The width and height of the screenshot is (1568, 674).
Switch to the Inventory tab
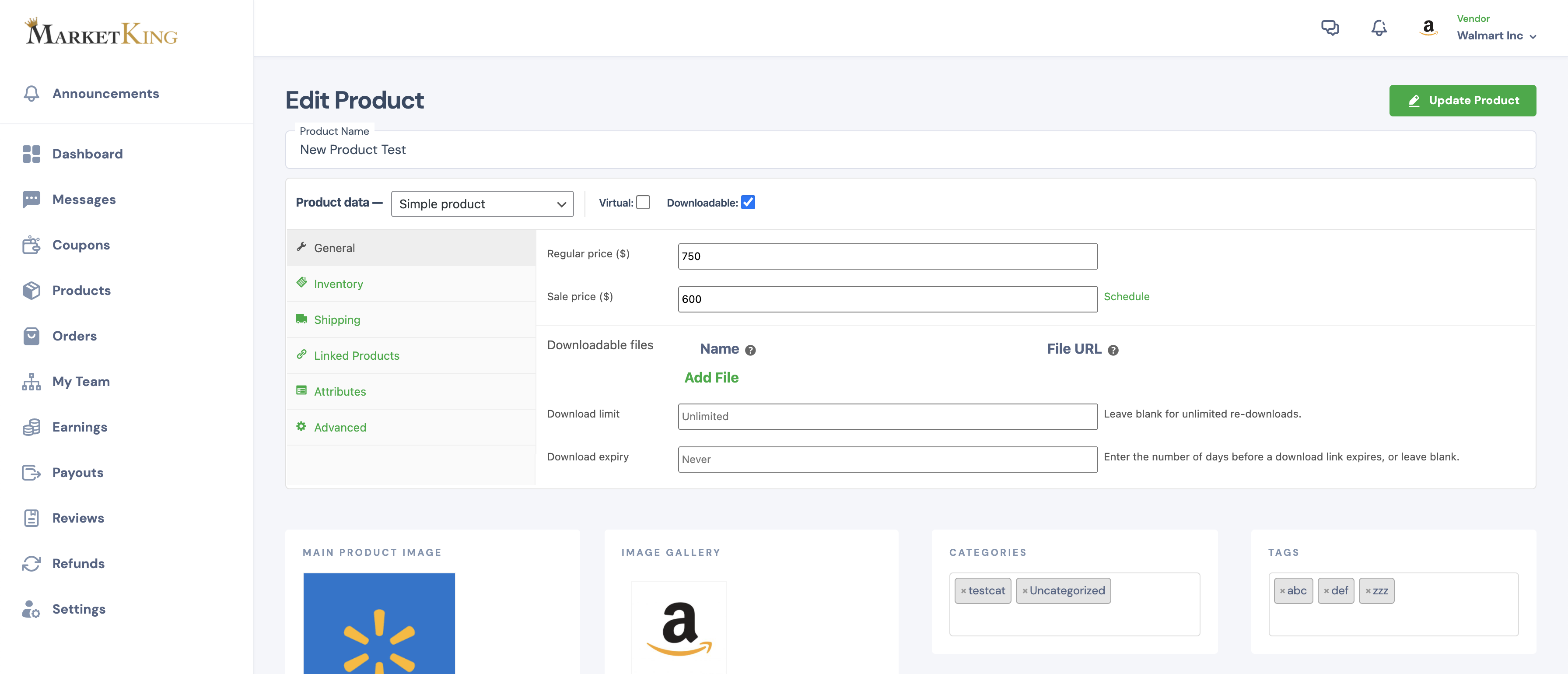[338, 284]
